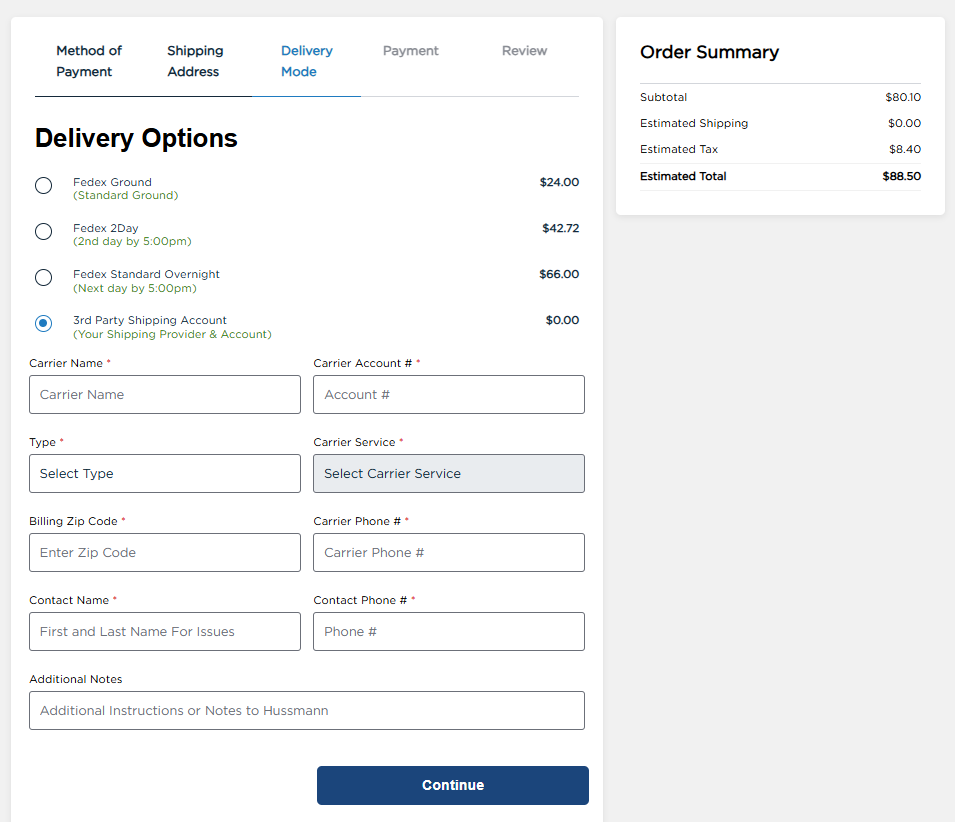Select the Carrier Phone # field
This screenshot has height=822, width=955.
[x=448, y=552]
